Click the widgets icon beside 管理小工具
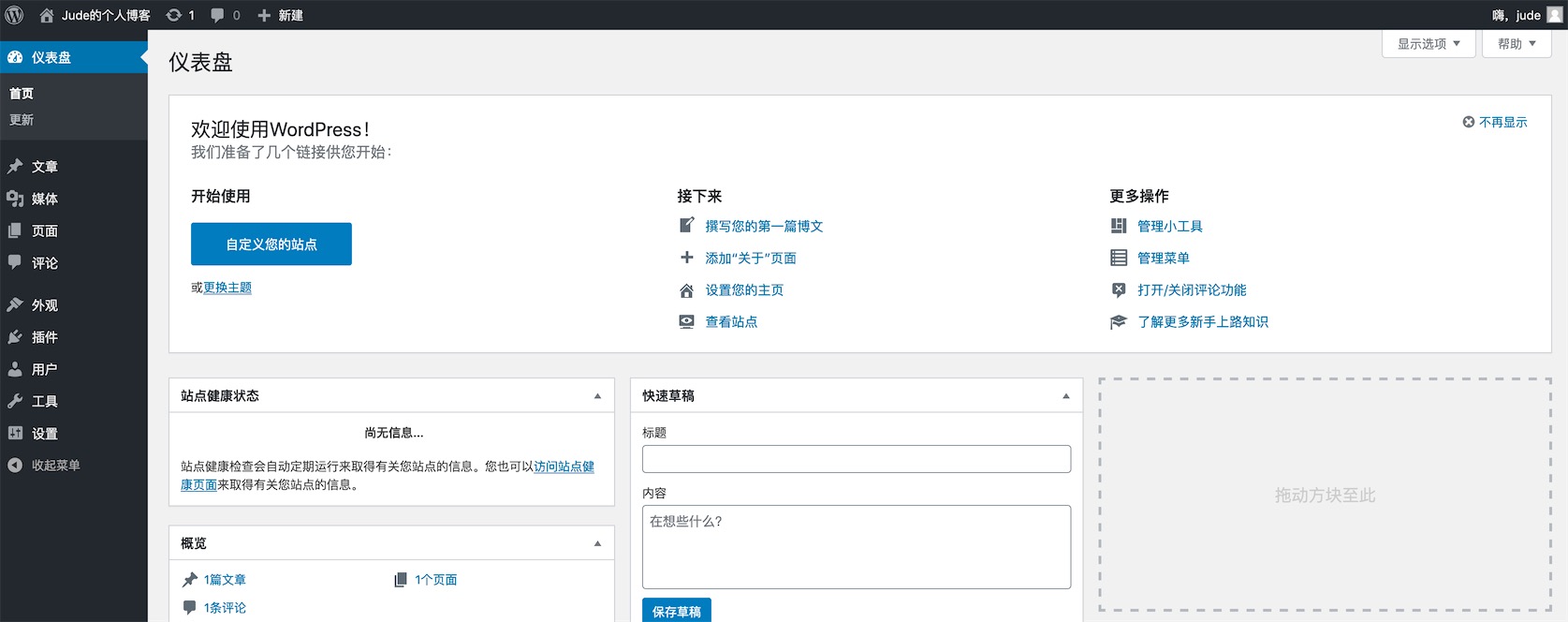 (1119, 226)
